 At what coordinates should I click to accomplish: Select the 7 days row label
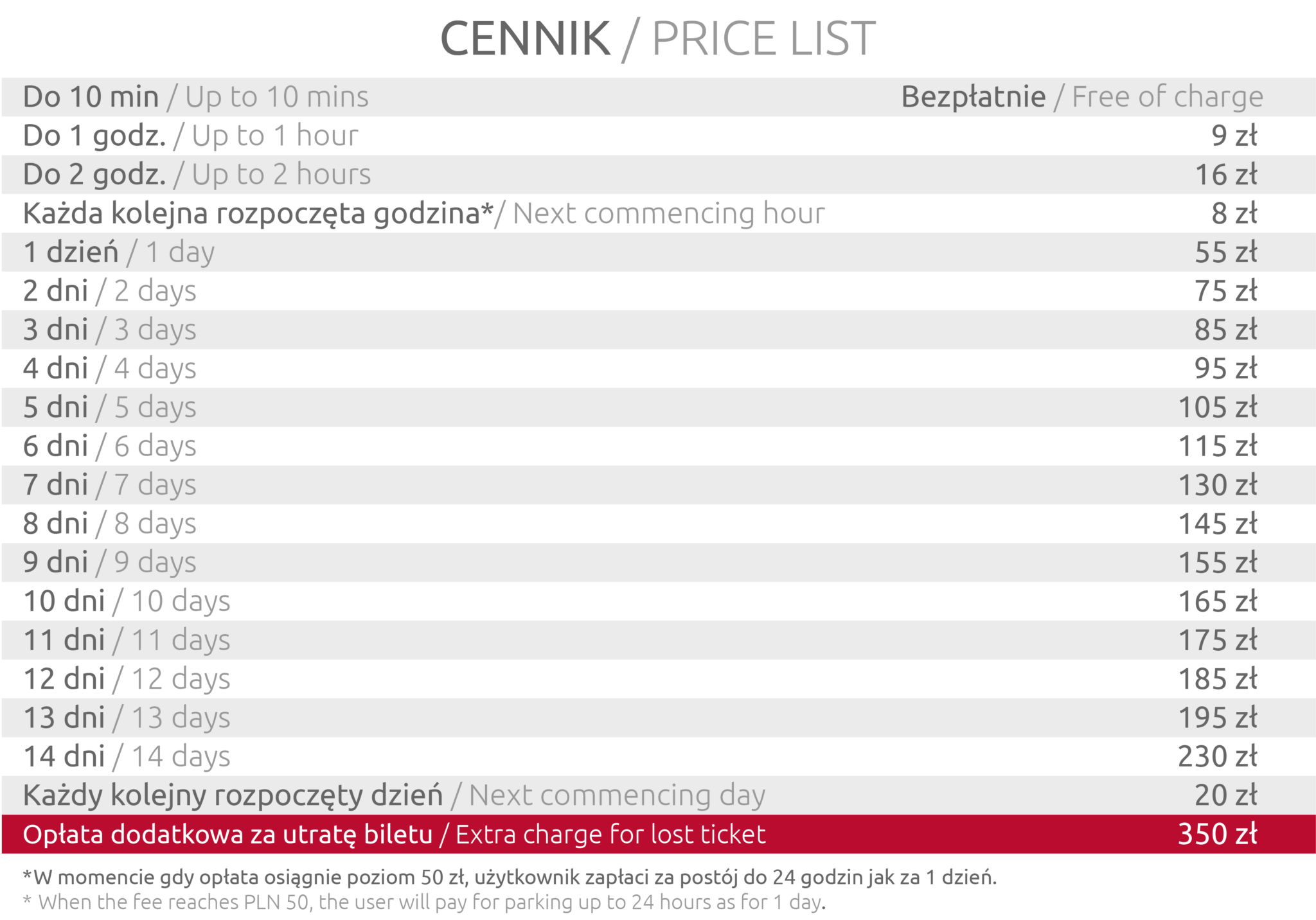tap(110, 485)
